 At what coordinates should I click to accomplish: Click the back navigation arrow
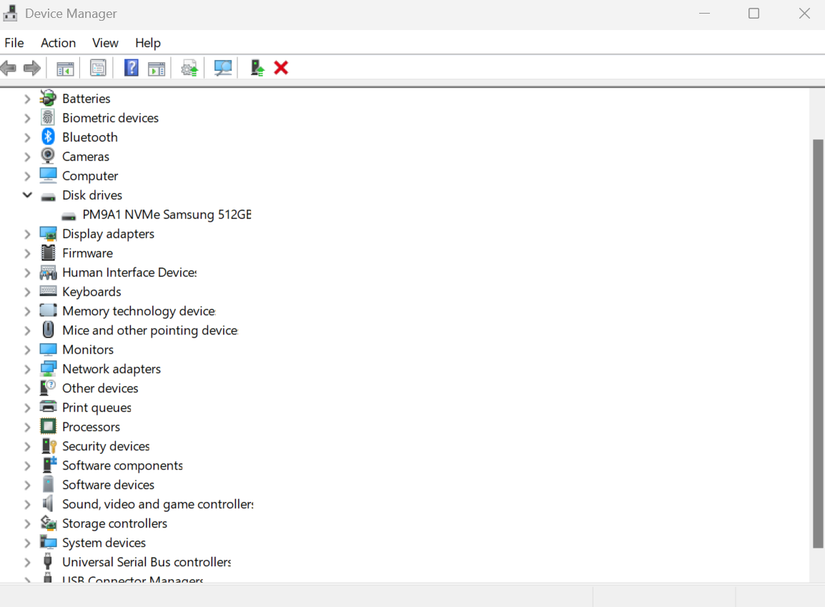click(9, 67)
